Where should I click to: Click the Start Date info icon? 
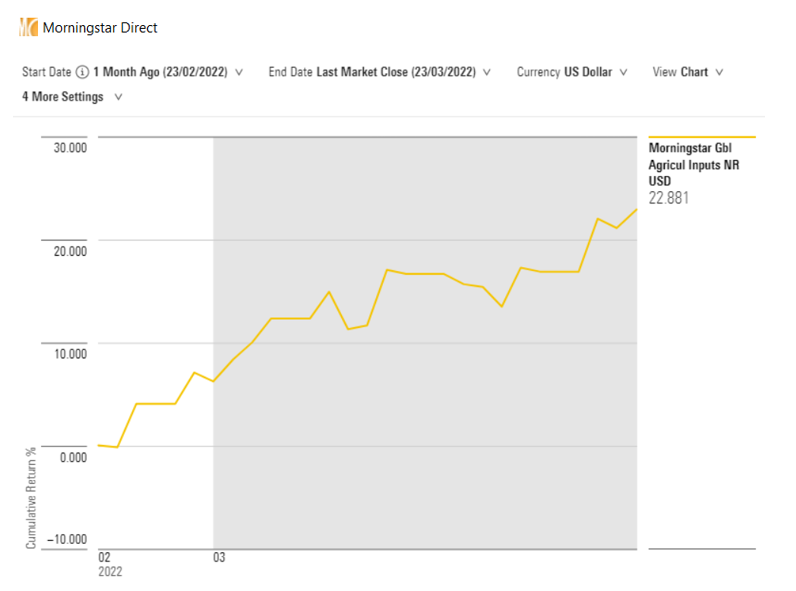tap(82, 72)
